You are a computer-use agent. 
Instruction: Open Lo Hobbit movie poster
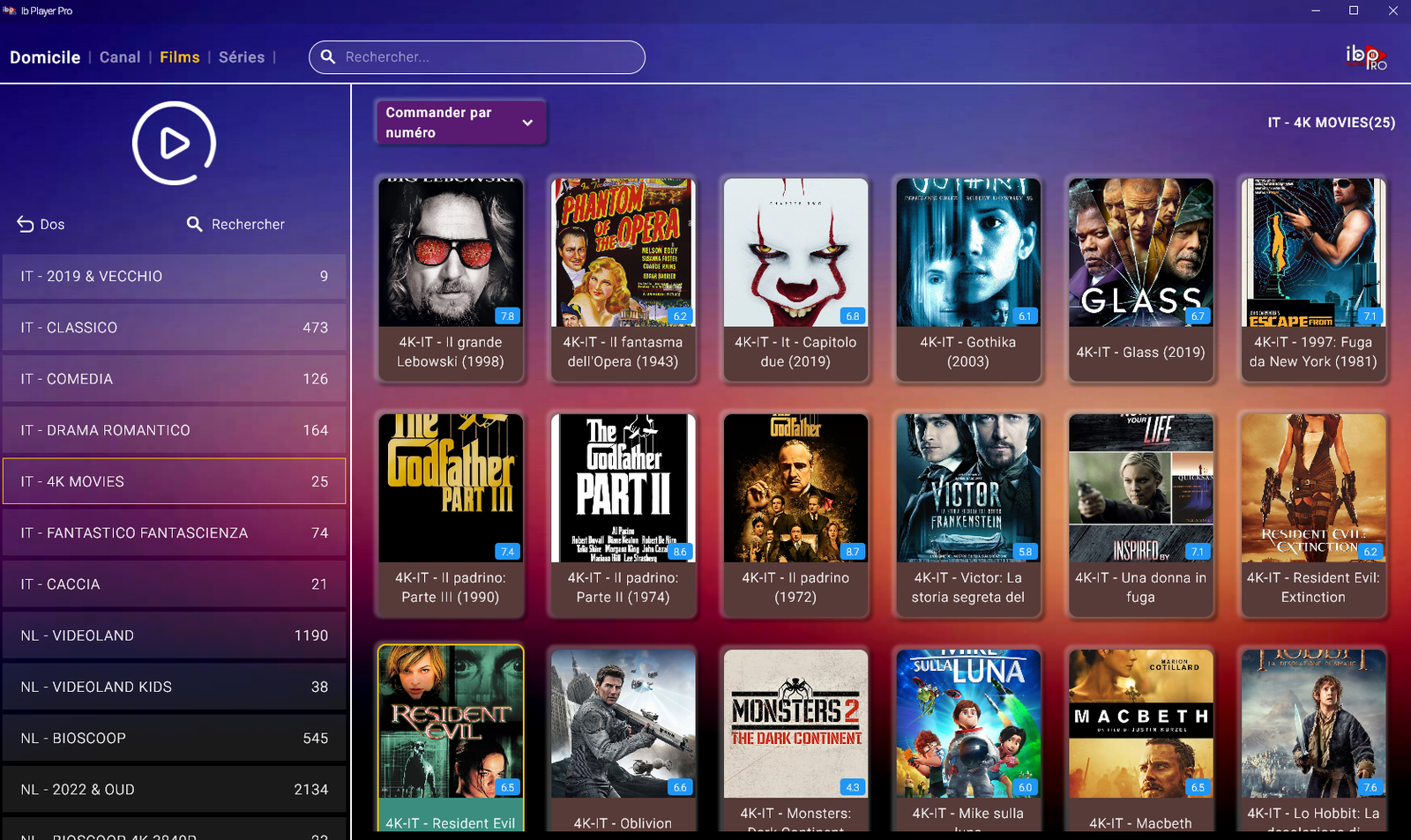coord(1313,724)
